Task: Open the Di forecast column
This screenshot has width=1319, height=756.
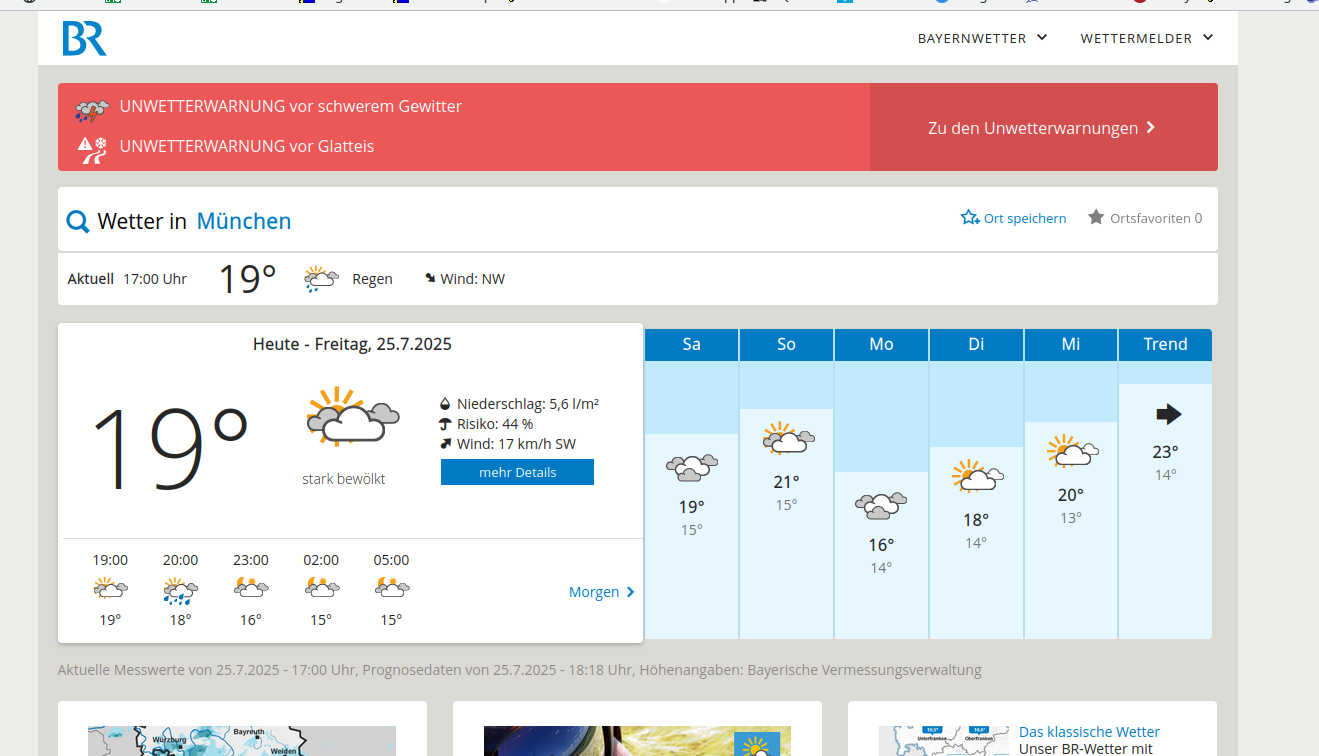Action: click(x=976, y=345)
